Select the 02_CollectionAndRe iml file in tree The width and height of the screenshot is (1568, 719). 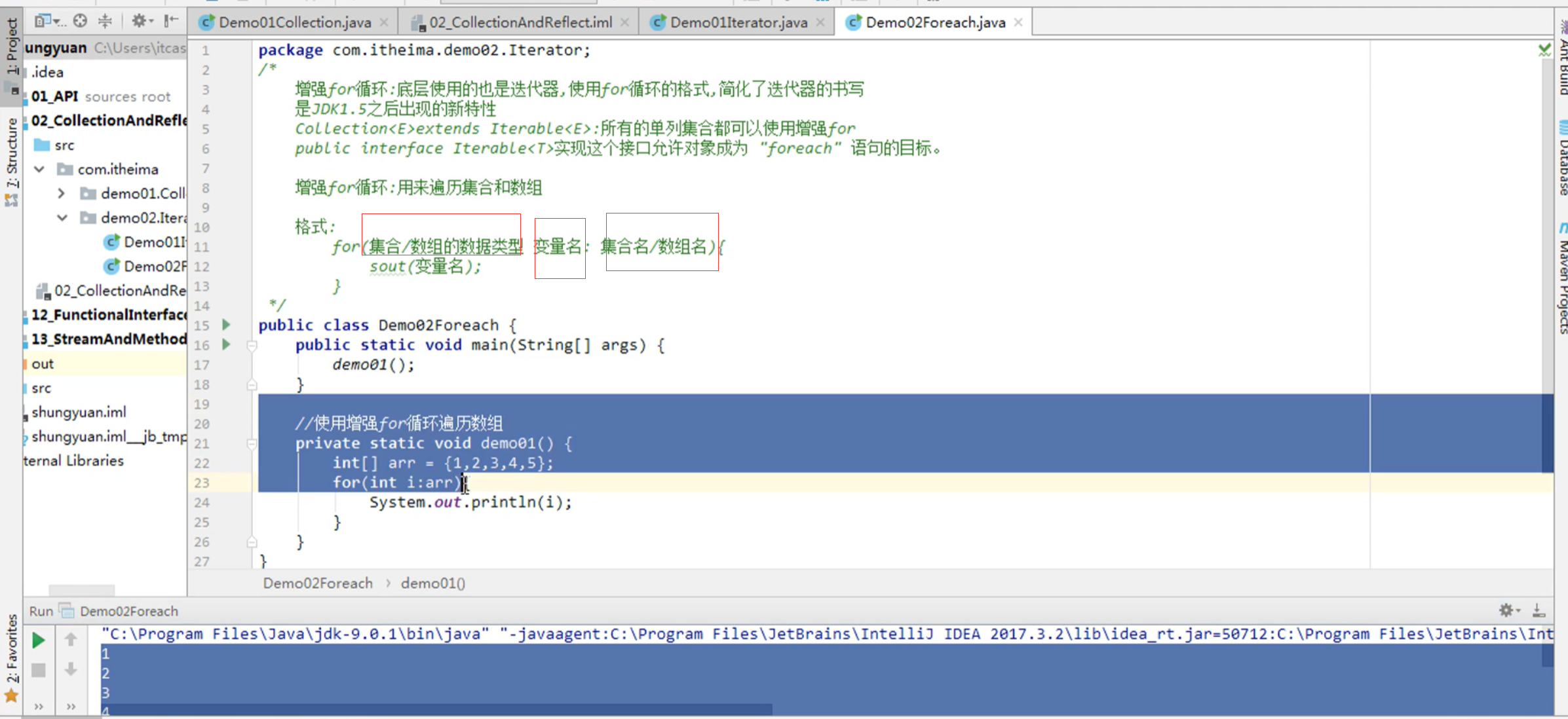tap(111, 290)
